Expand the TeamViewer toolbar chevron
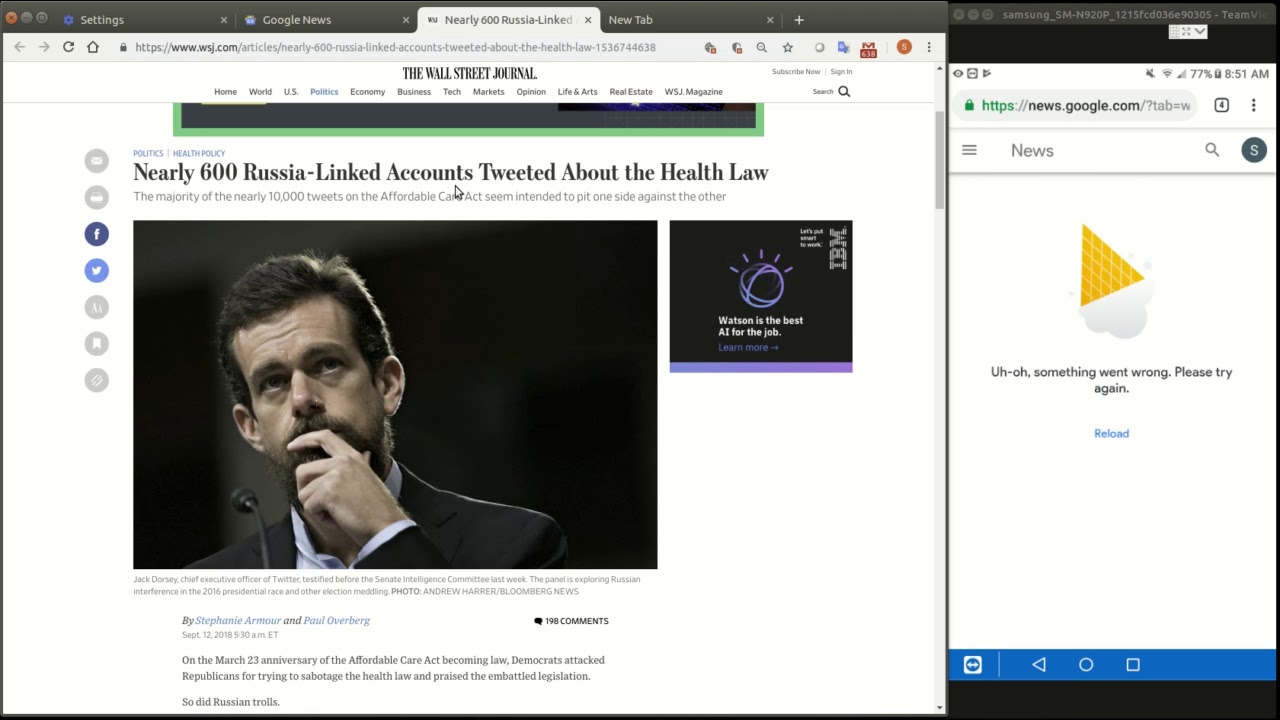 pyautogui.click(x=1200, y=31)
